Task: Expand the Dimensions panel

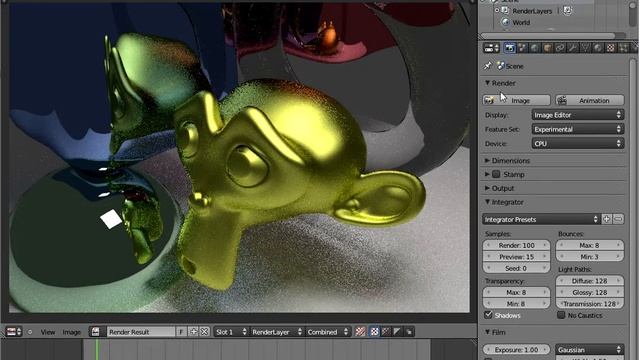Action: pyautogui.click(x=487, y=160)
